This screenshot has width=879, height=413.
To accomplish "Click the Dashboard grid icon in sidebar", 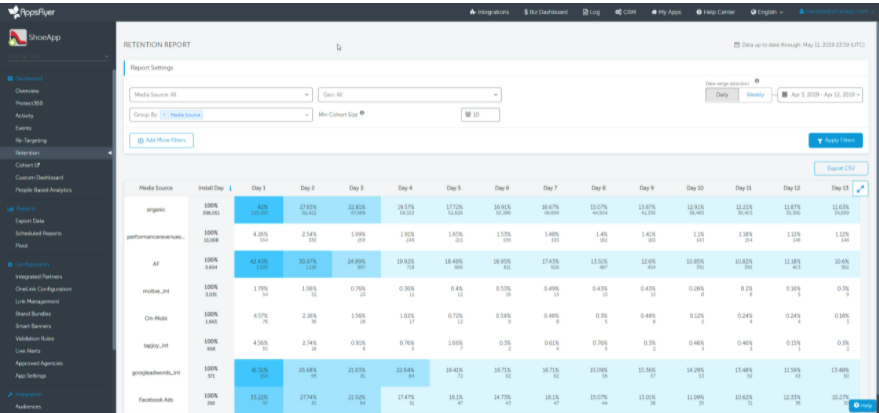I will pyautogui.click(x=10, y=78).
